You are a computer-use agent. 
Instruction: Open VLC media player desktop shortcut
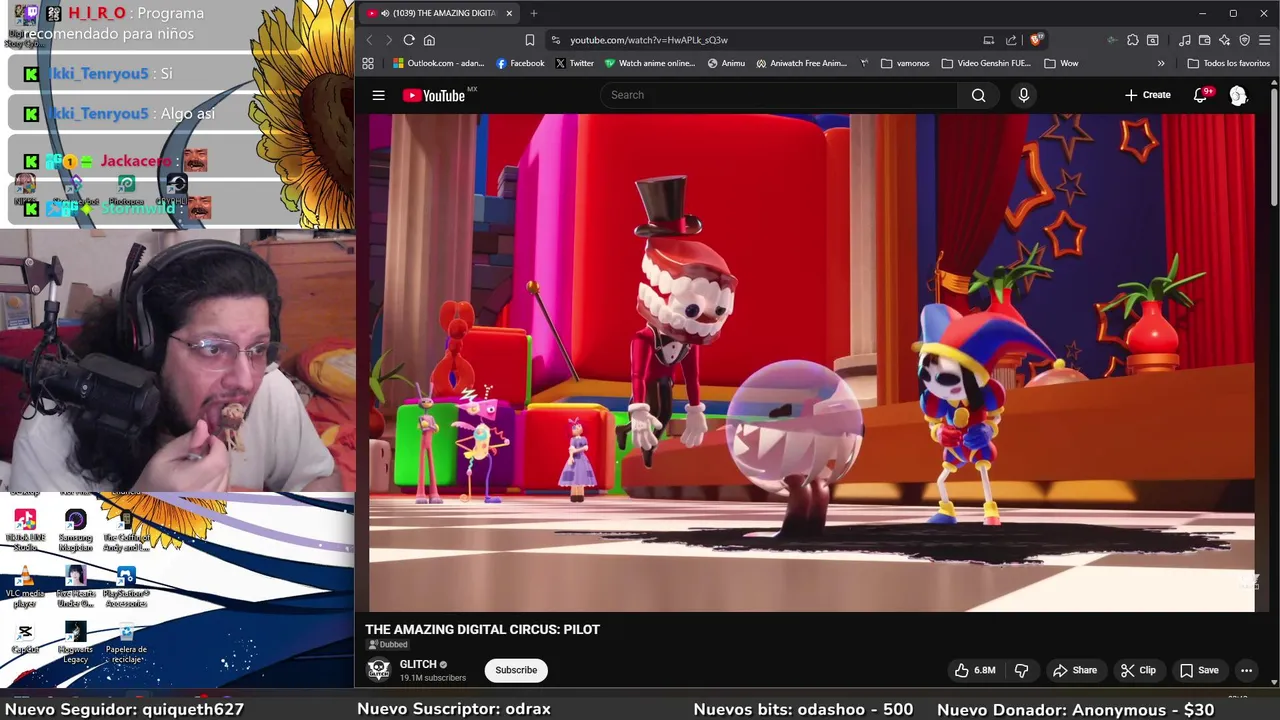(25, 587)
